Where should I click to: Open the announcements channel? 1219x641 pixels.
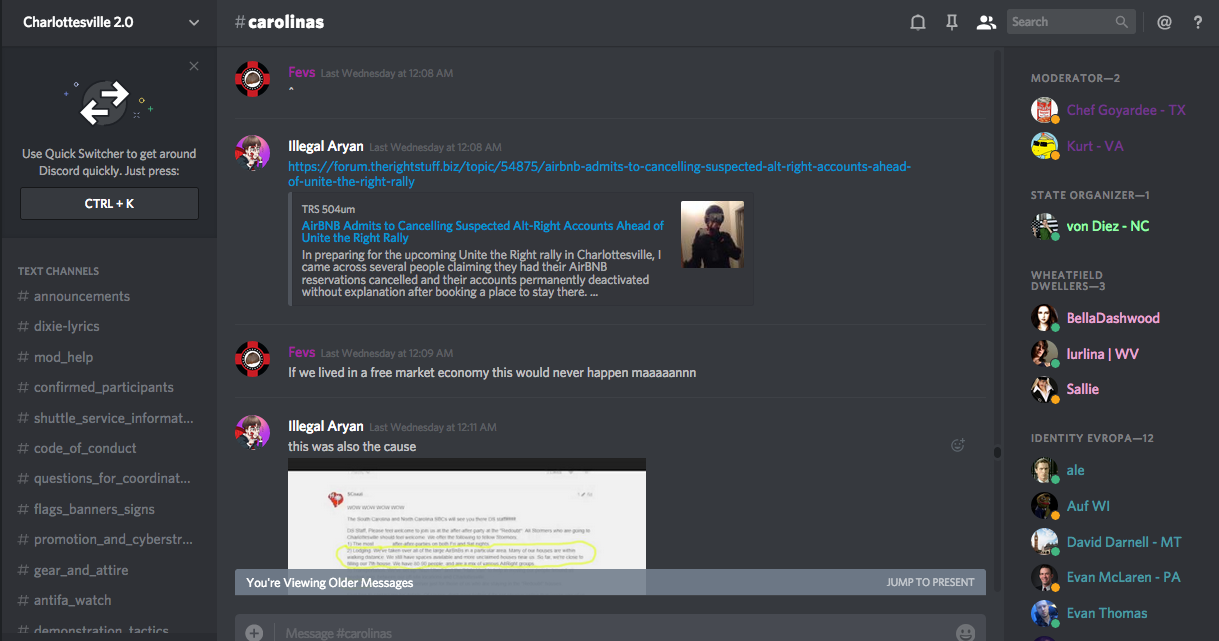point(82,296)
